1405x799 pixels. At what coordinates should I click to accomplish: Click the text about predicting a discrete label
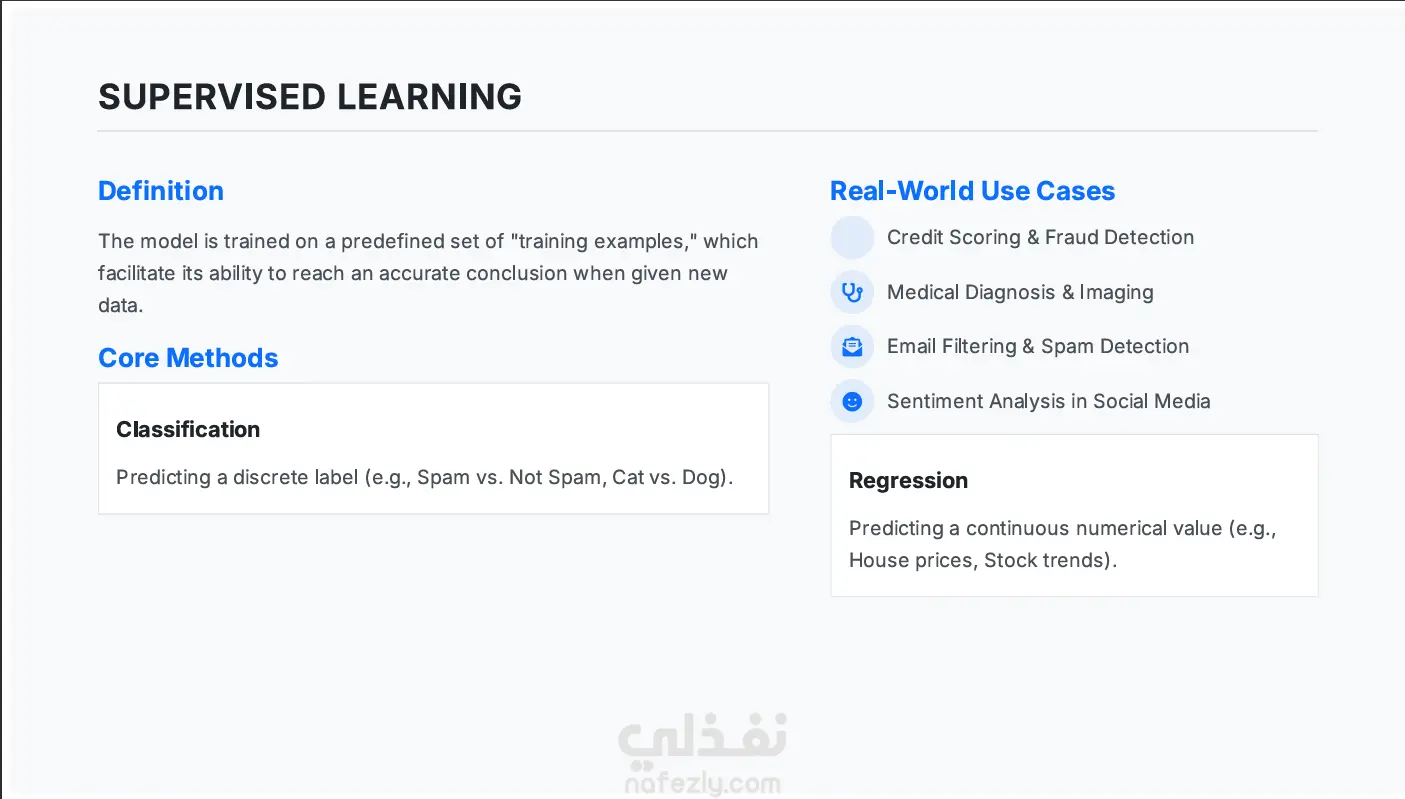425,477
